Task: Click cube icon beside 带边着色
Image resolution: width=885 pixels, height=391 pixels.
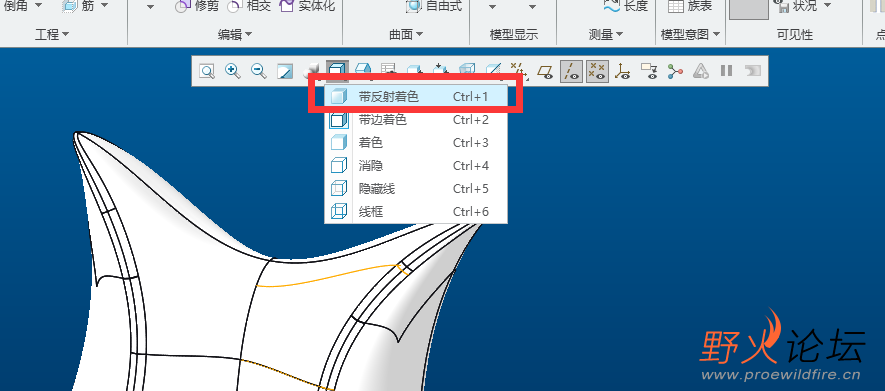Action: point(338,120)
